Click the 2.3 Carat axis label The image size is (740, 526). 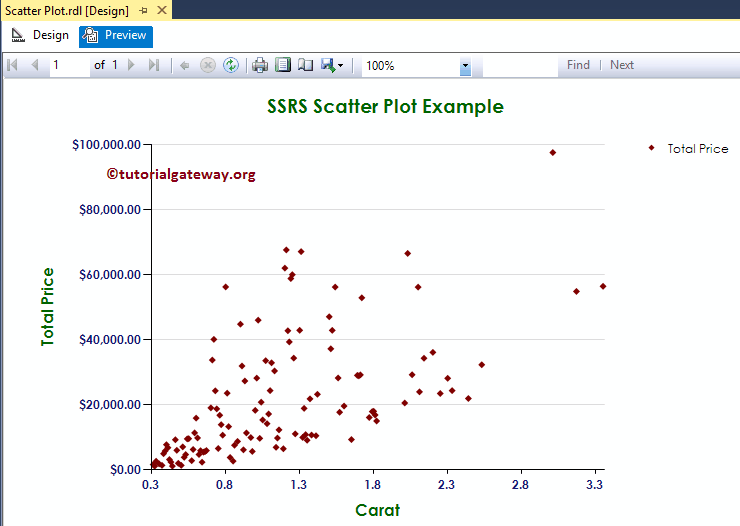[446, 484]
